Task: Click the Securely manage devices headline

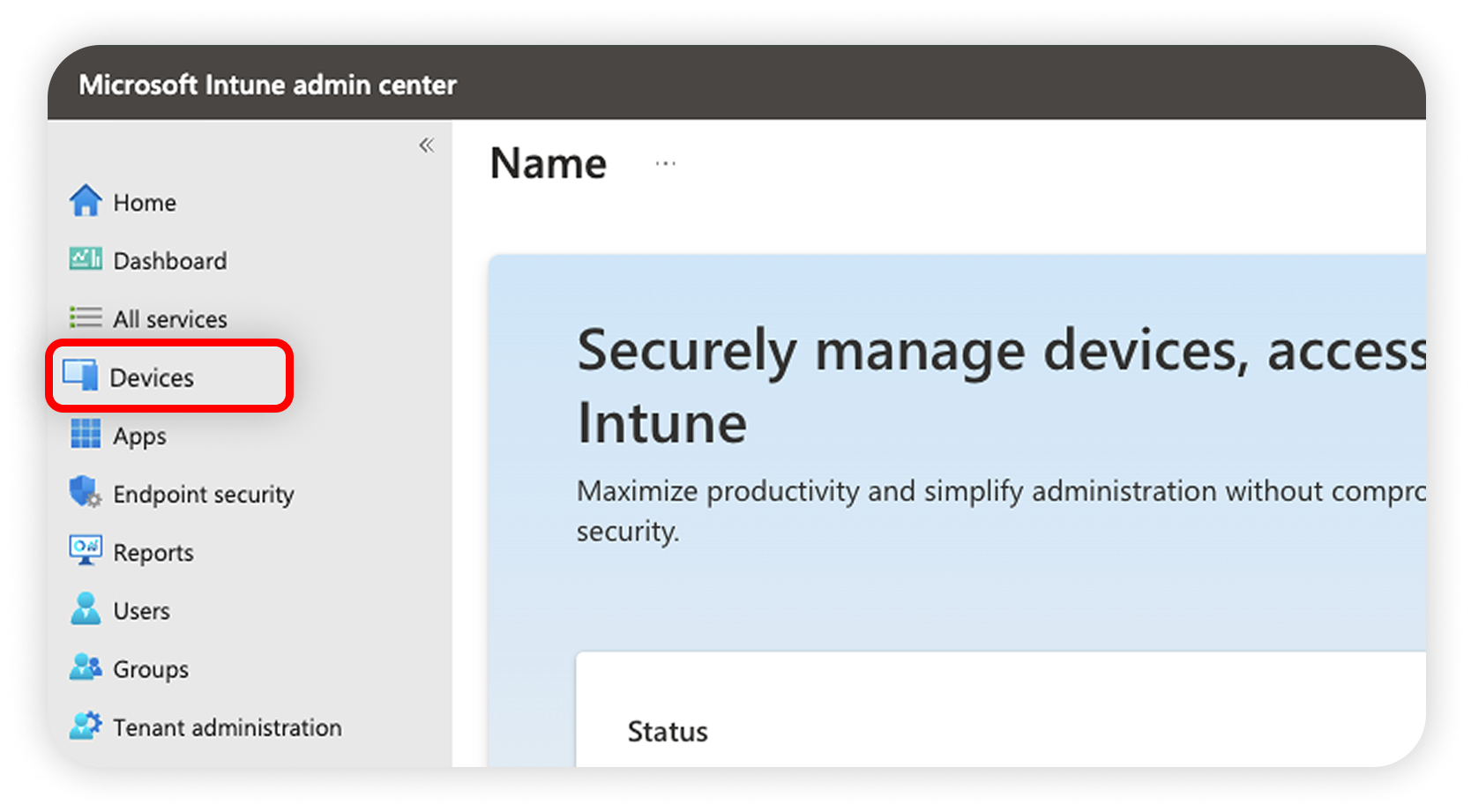Action: (x=1001, y=386)
